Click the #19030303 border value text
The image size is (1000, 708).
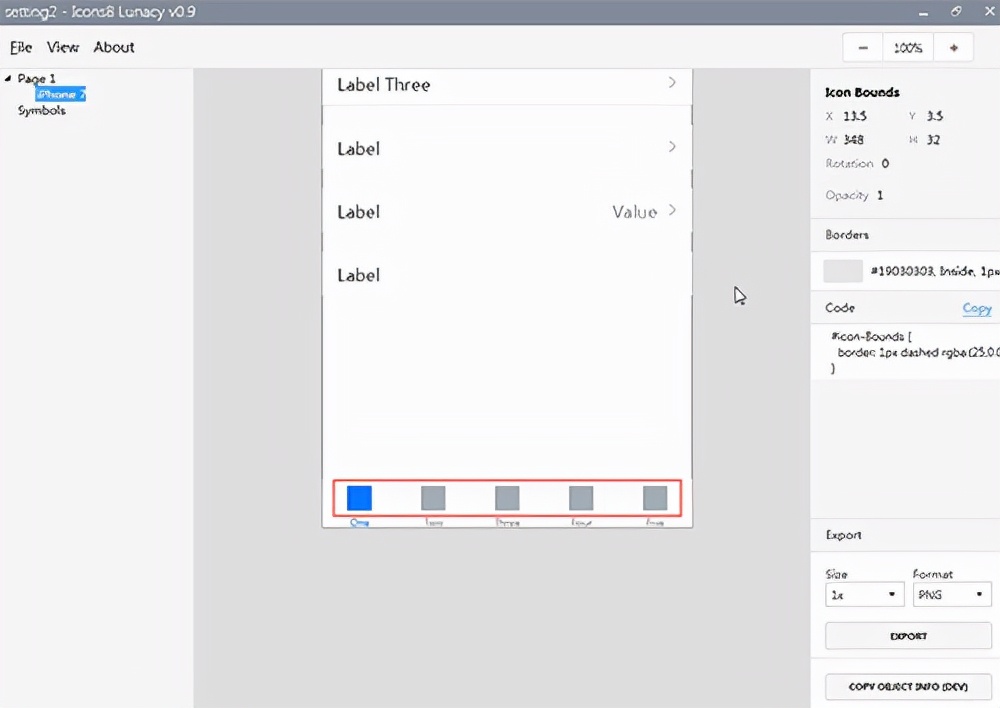point(935,271)
